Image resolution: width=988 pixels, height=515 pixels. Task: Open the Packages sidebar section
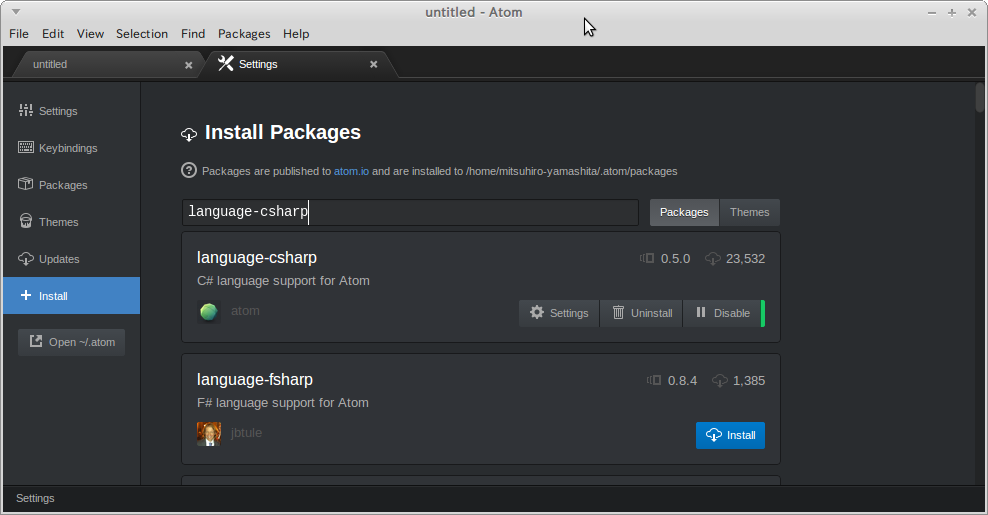(71, 185)
